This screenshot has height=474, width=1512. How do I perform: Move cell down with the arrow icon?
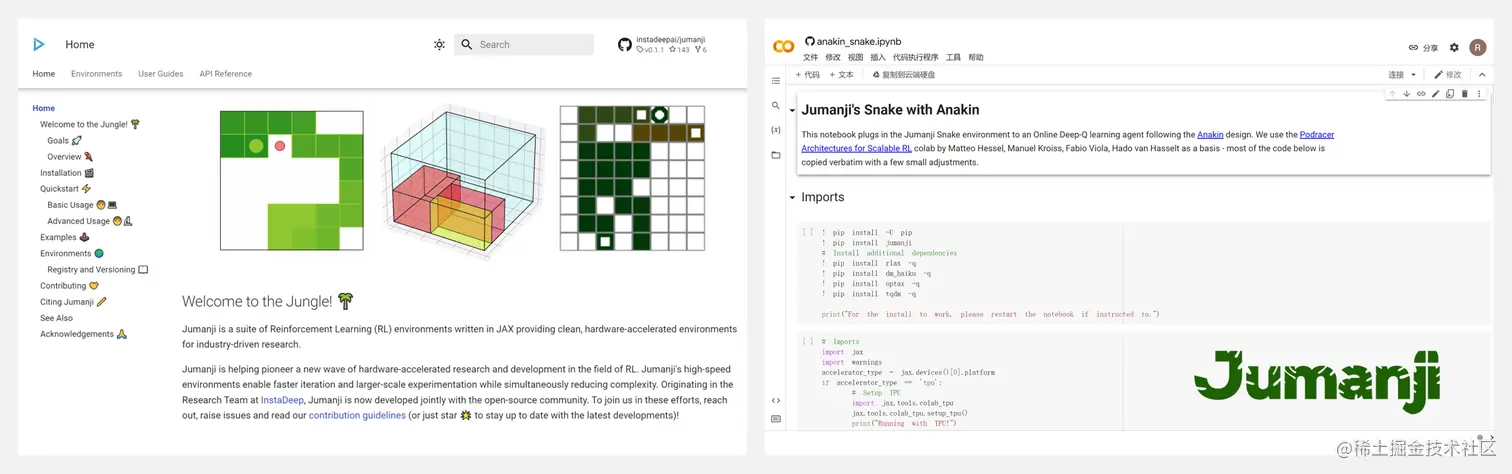point(1406,94)
